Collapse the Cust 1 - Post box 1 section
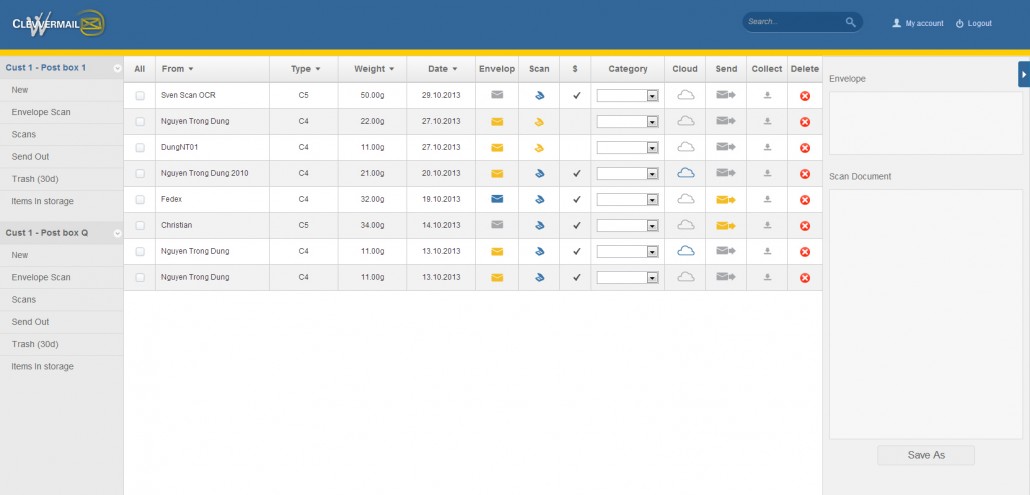The image size is (1030, 495). (x=117, y=68)
